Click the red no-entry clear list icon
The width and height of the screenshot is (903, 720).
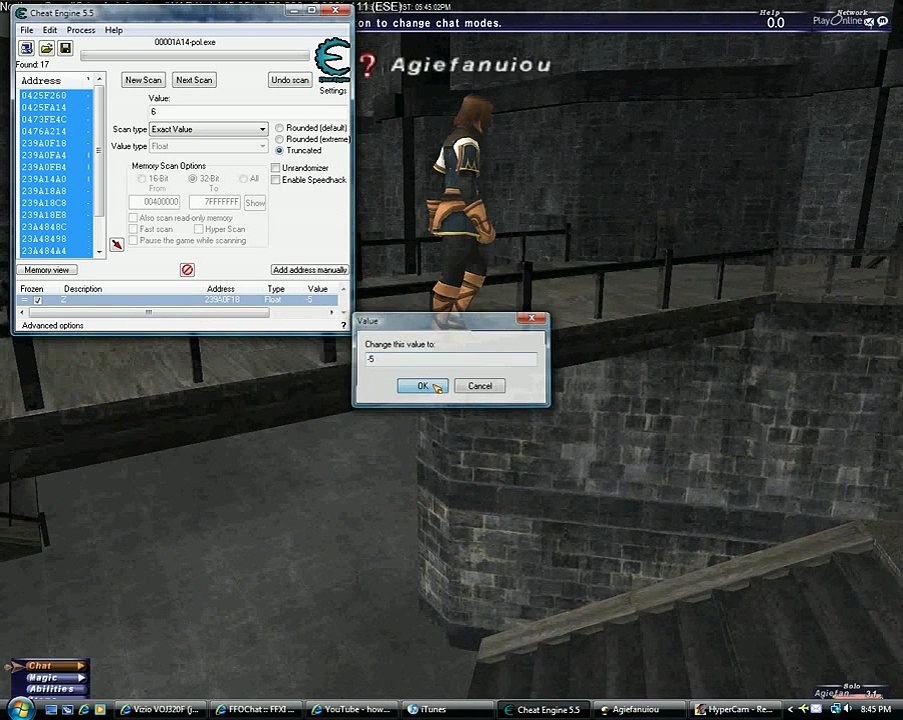pyautogui.click(x=187, y=270)
